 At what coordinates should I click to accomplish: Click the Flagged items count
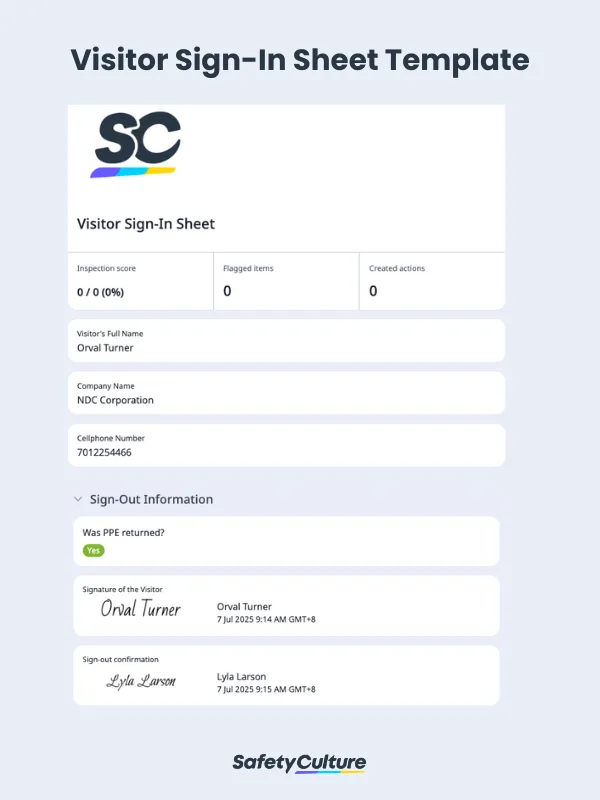(x=227, y=291)
